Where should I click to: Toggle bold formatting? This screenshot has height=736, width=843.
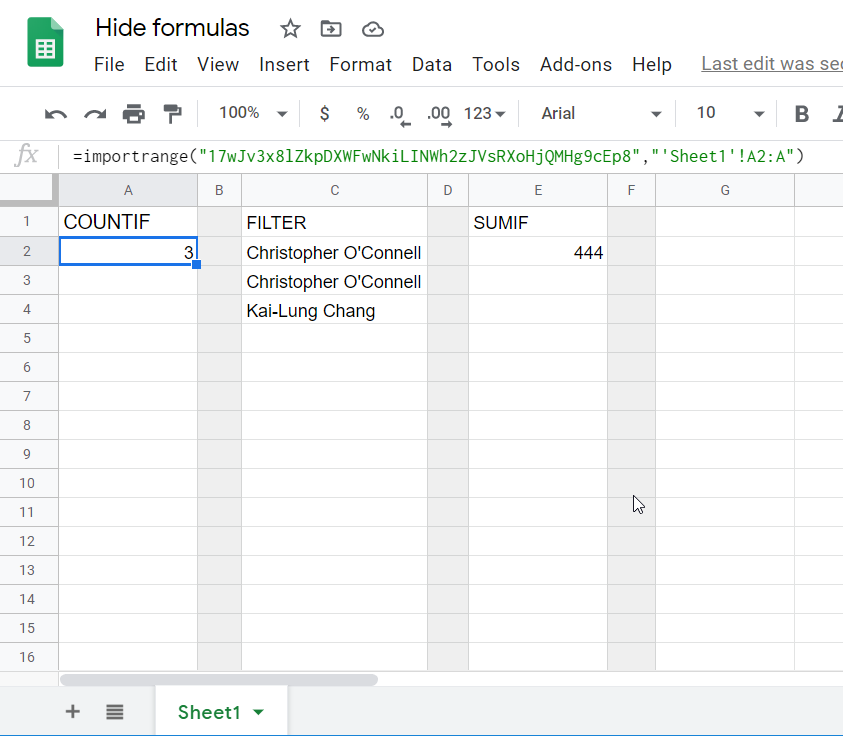802,113
